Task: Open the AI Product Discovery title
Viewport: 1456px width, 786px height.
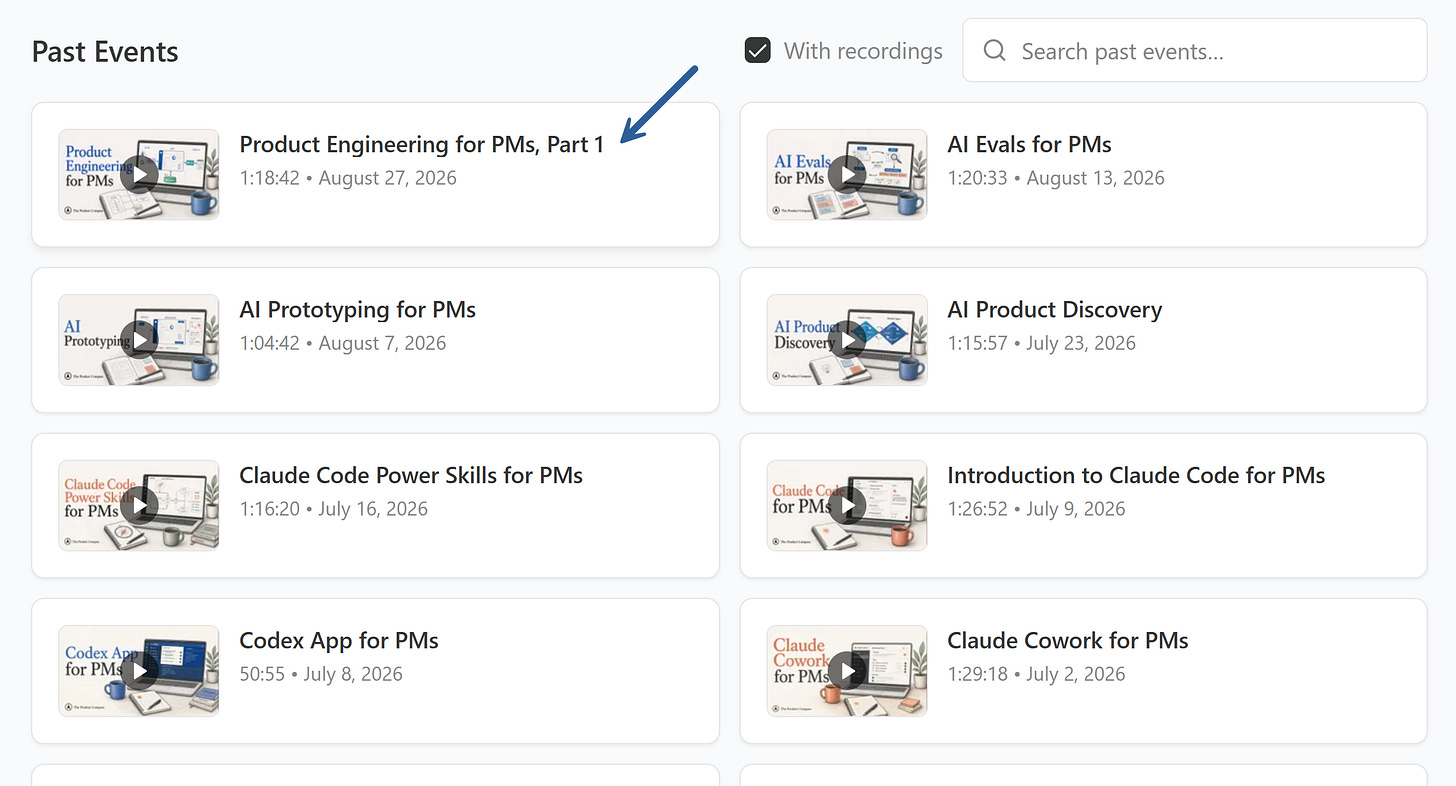Action: click(x=1055, y=310)
